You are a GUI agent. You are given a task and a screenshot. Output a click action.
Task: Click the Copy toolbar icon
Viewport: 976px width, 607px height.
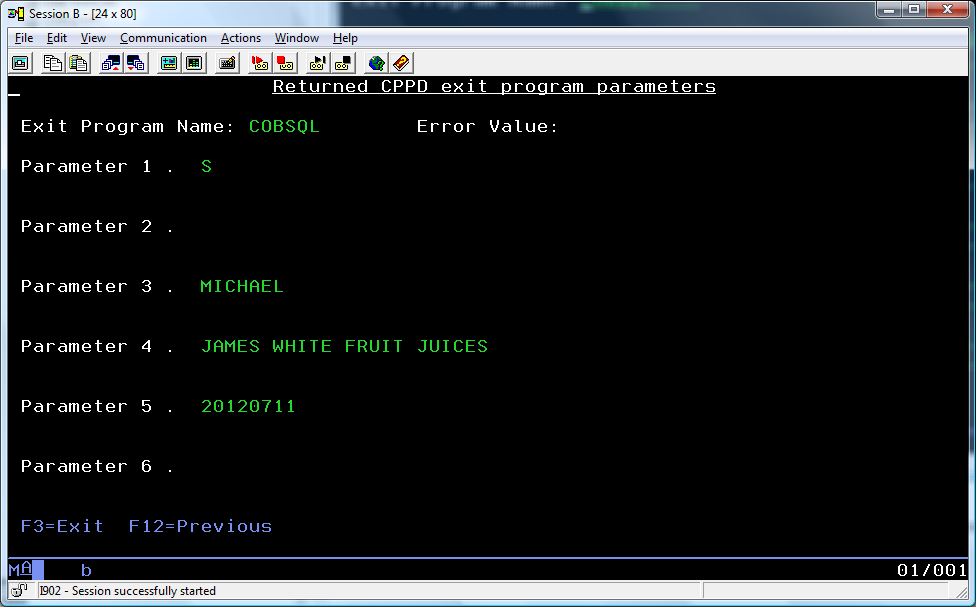coord(52,63)
